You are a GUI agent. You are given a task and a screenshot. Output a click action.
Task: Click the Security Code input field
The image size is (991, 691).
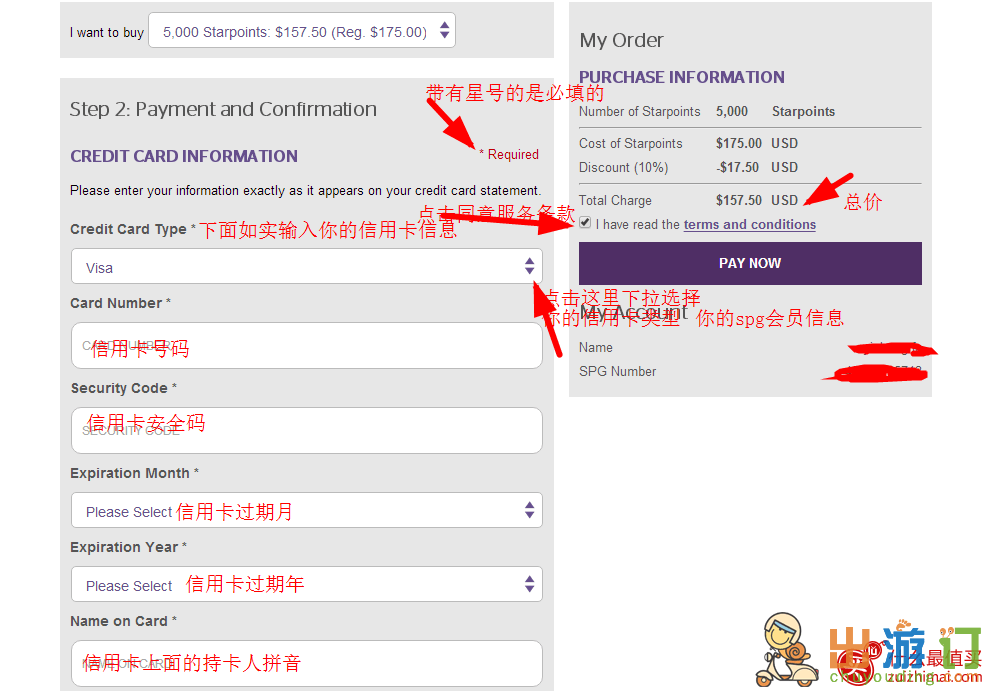click(307, 430)
